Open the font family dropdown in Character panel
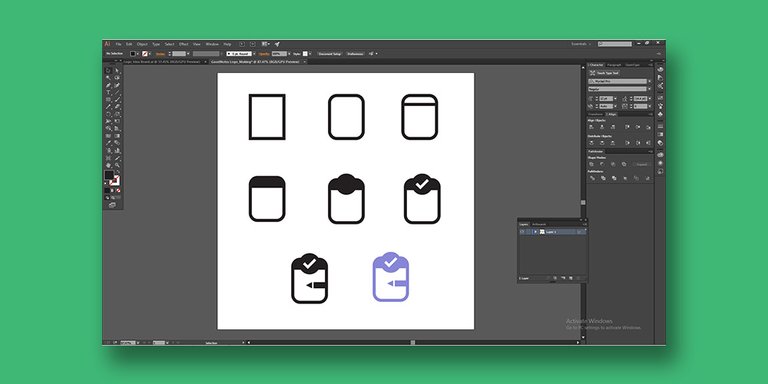The width and height of the screenshot is (768, 384). [x=649, y=81]
